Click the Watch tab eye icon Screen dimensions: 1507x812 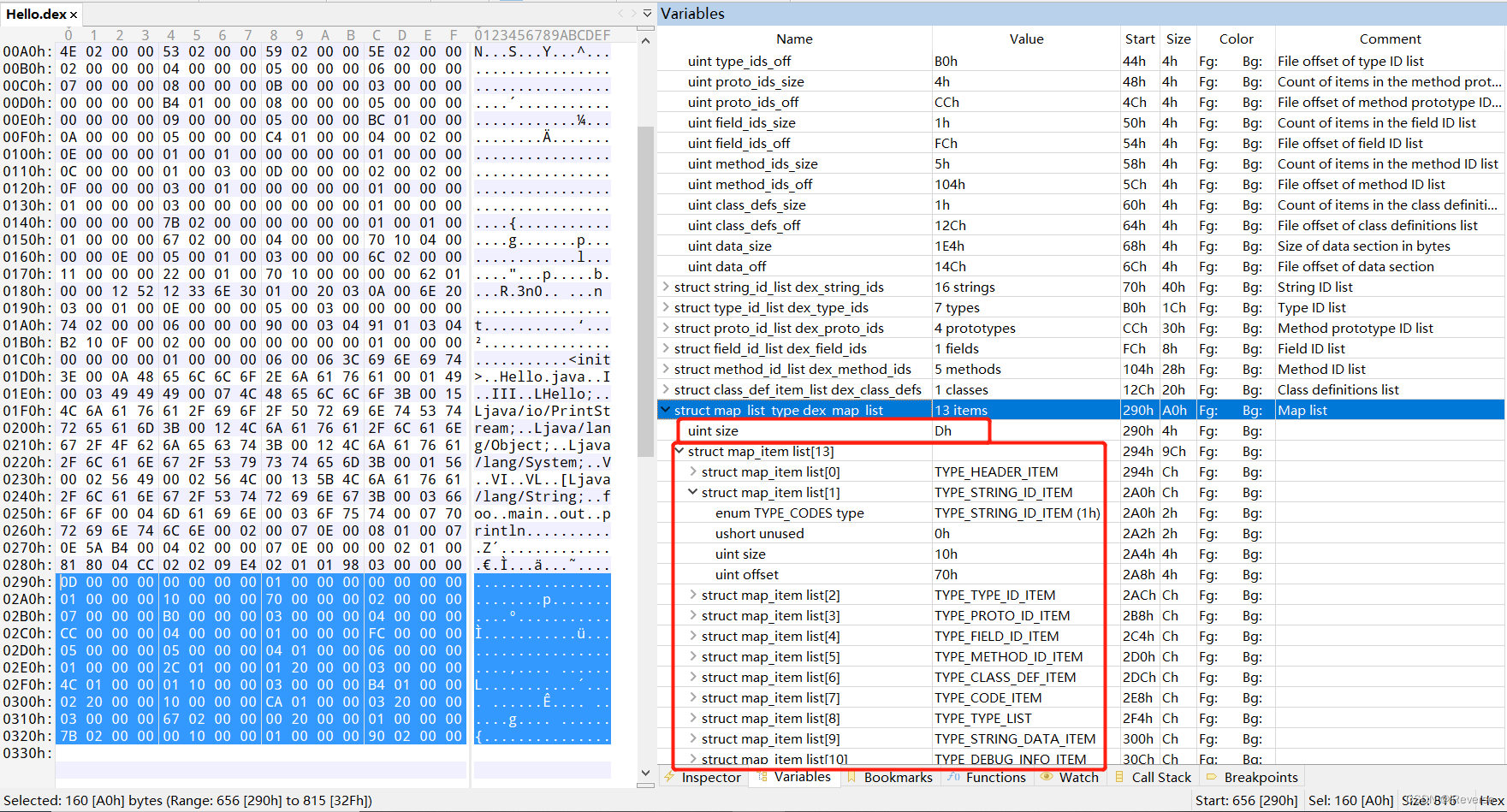click(x=1047, y=777)
